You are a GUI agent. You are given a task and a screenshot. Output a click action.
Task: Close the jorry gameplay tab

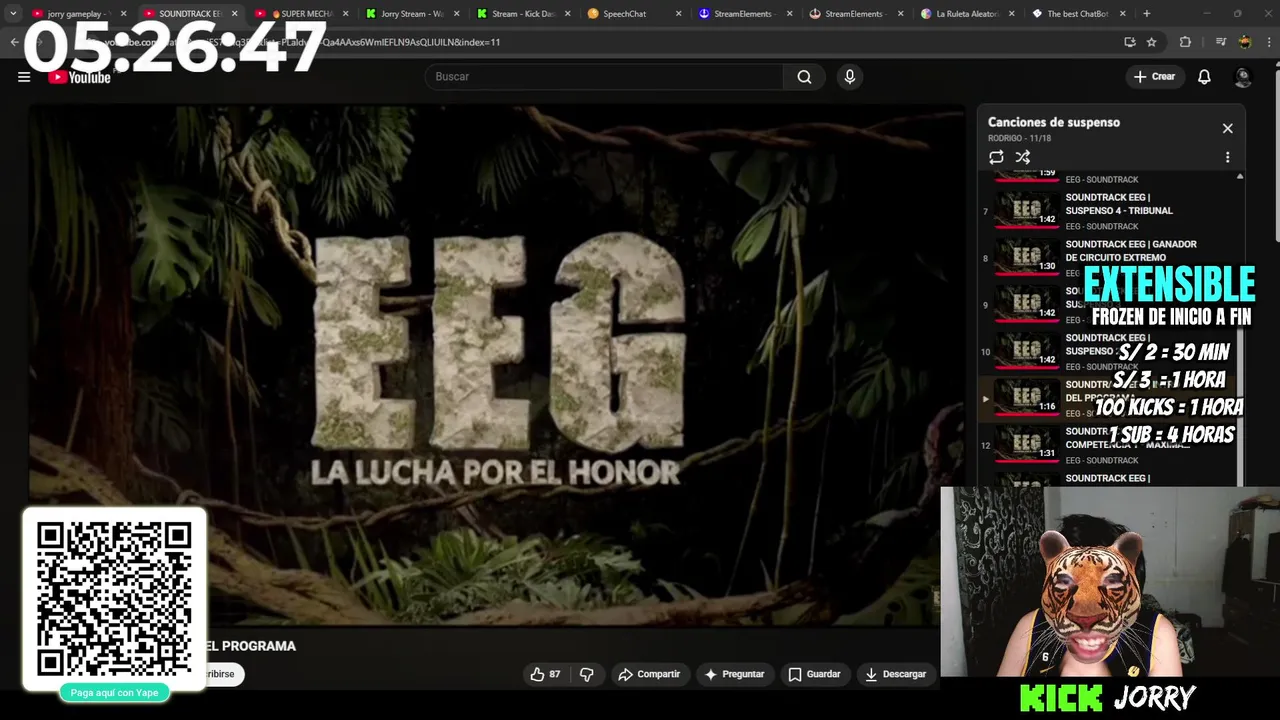[x=123, y=14]
